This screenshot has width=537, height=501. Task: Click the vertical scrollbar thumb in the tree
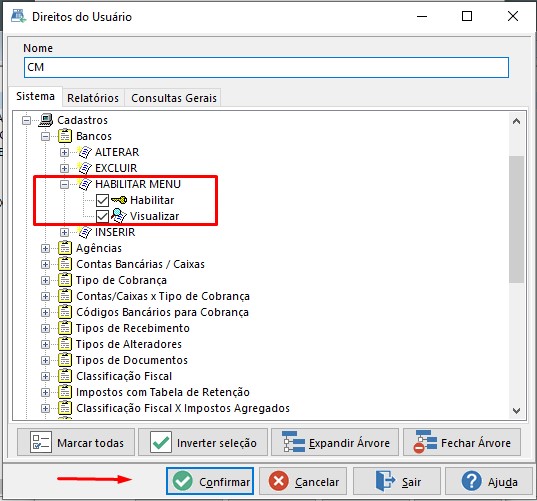516,219
